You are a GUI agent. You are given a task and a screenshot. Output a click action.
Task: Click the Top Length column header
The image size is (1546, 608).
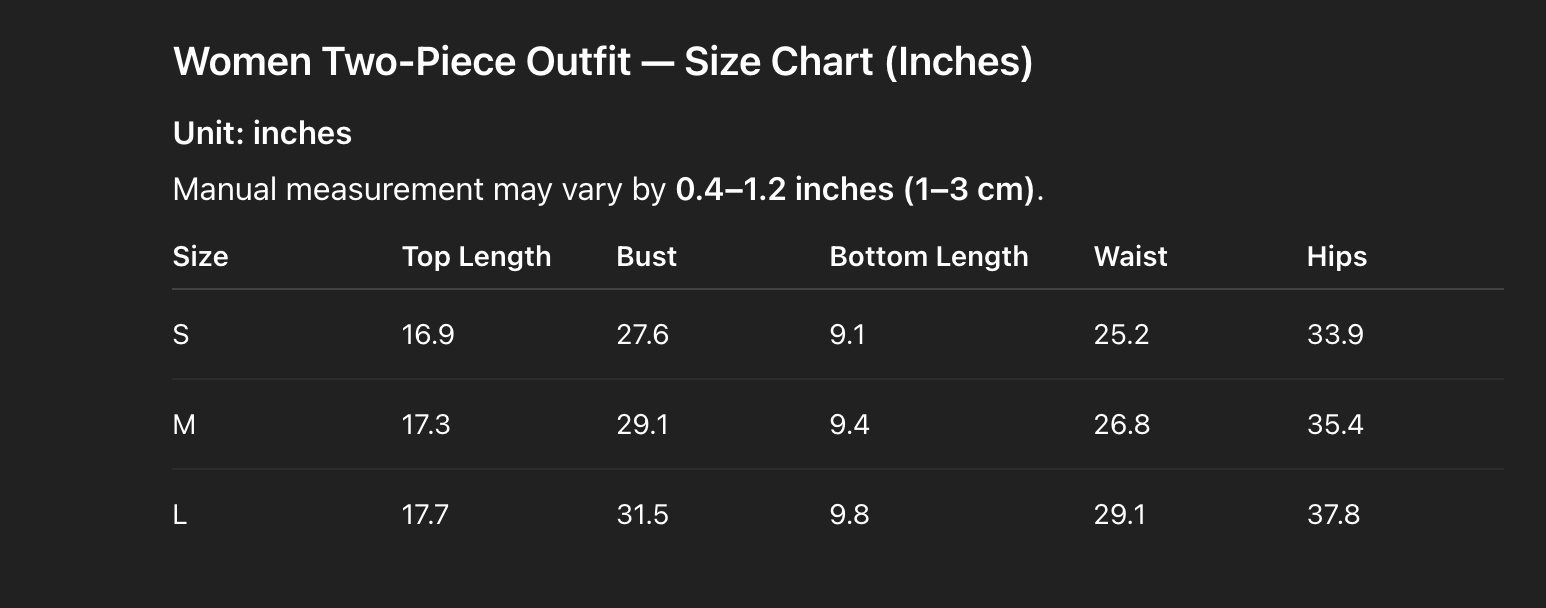476,257
